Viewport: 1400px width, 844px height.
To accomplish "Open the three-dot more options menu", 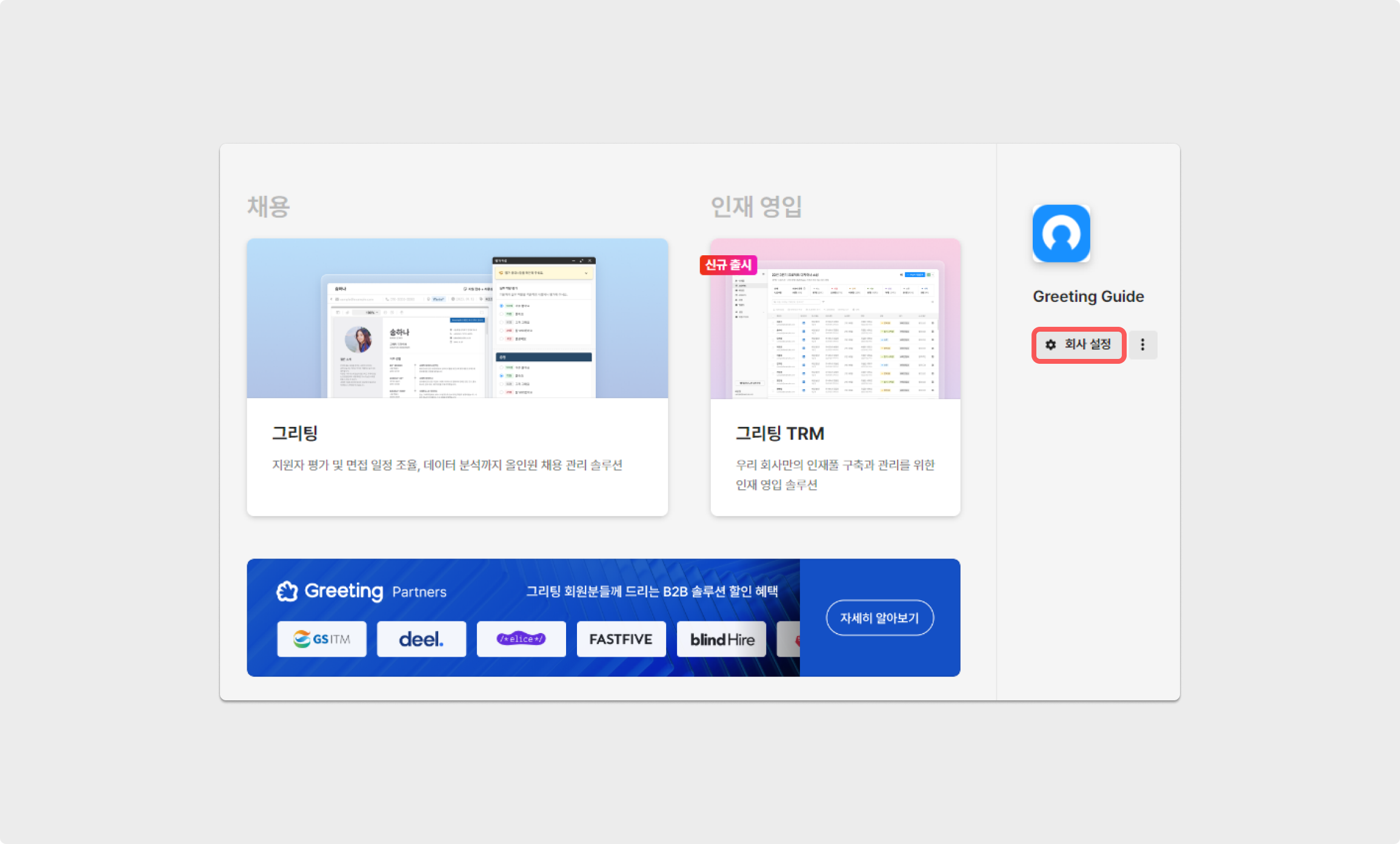I will (x=1142, y=344).
